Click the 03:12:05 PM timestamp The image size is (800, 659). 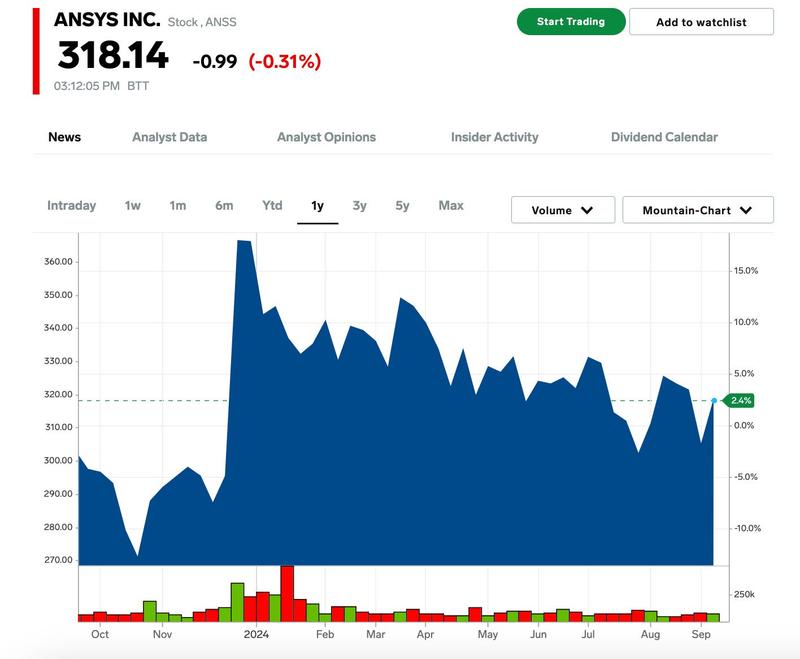tap(87, 86)
